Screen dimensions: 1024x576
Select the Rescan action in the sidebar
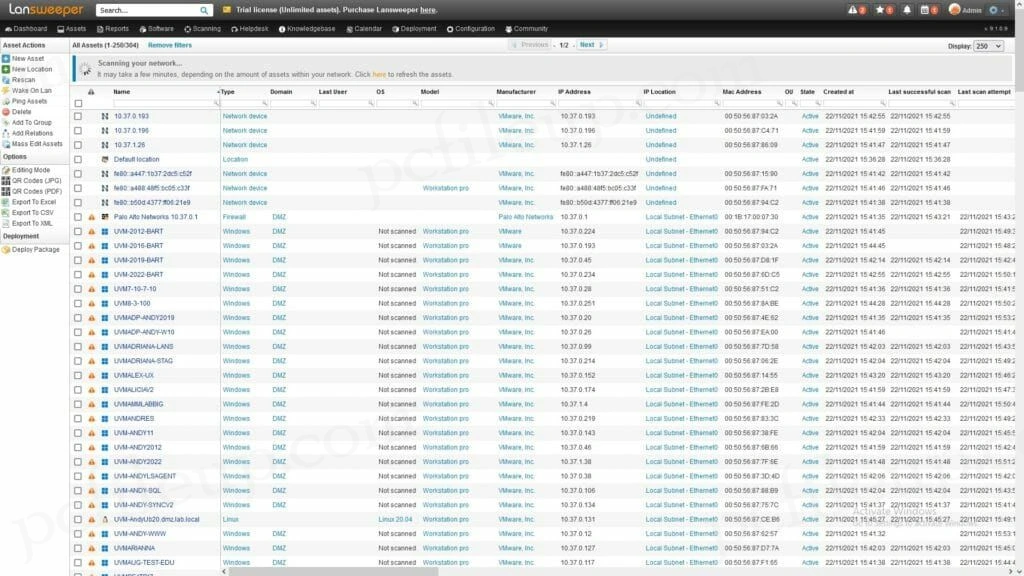coord(35,78)
